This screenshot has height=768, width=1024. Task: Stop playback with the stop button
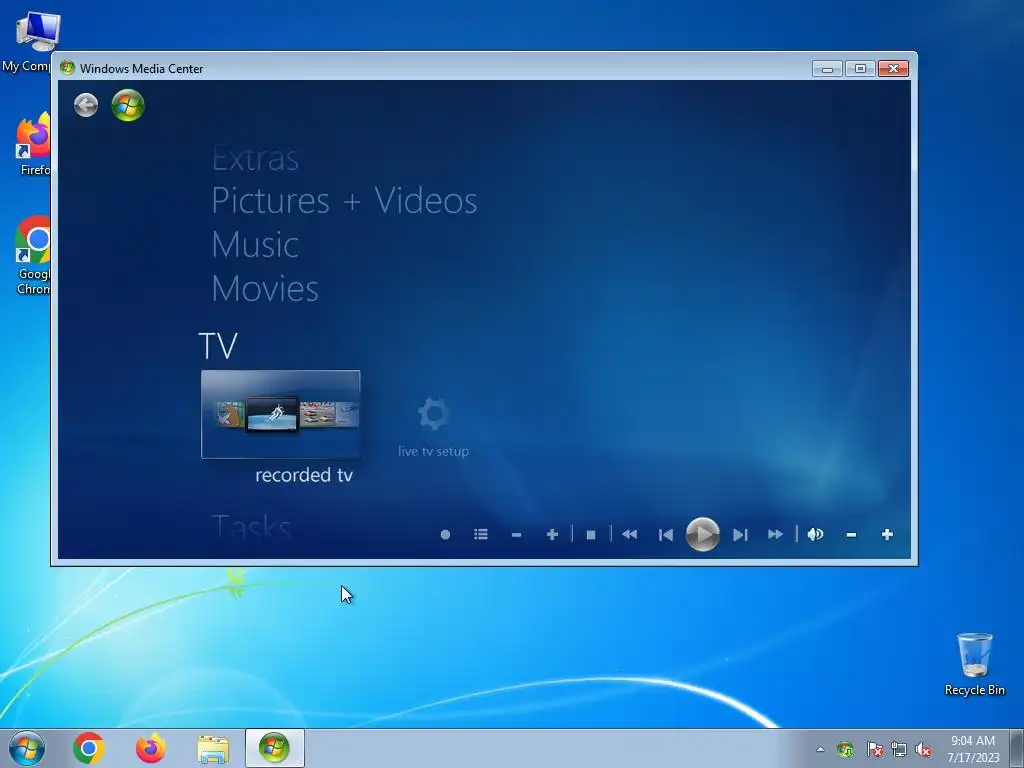coord(591,535)
